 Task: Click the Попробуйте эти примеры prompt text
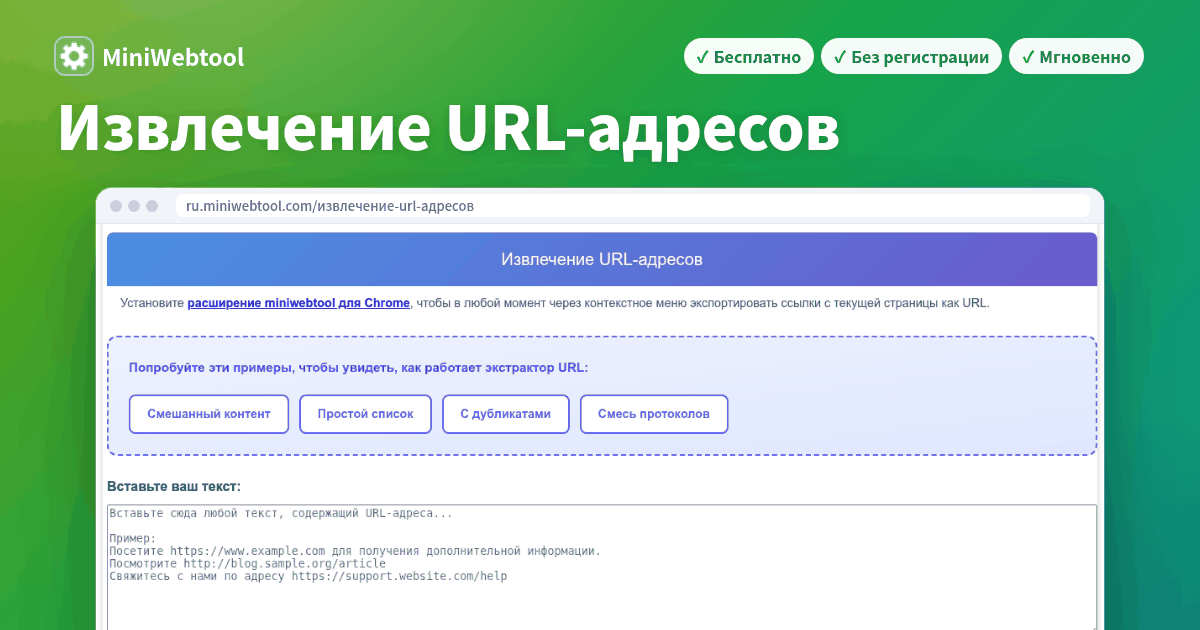tap(359, 368)
